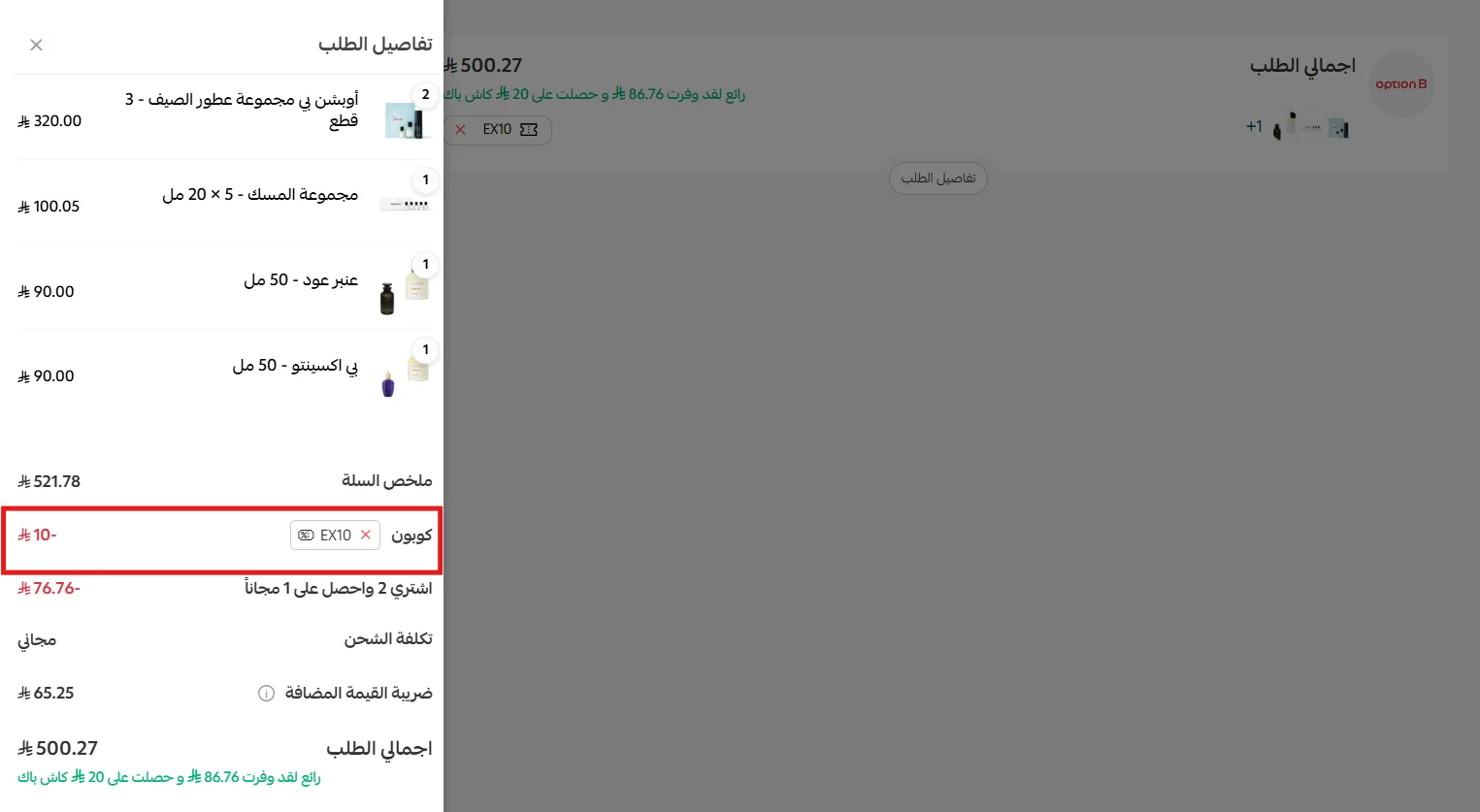Screen dimensions: 1480x812
Task: Click the VAT info icon
Action: (266, 694)
